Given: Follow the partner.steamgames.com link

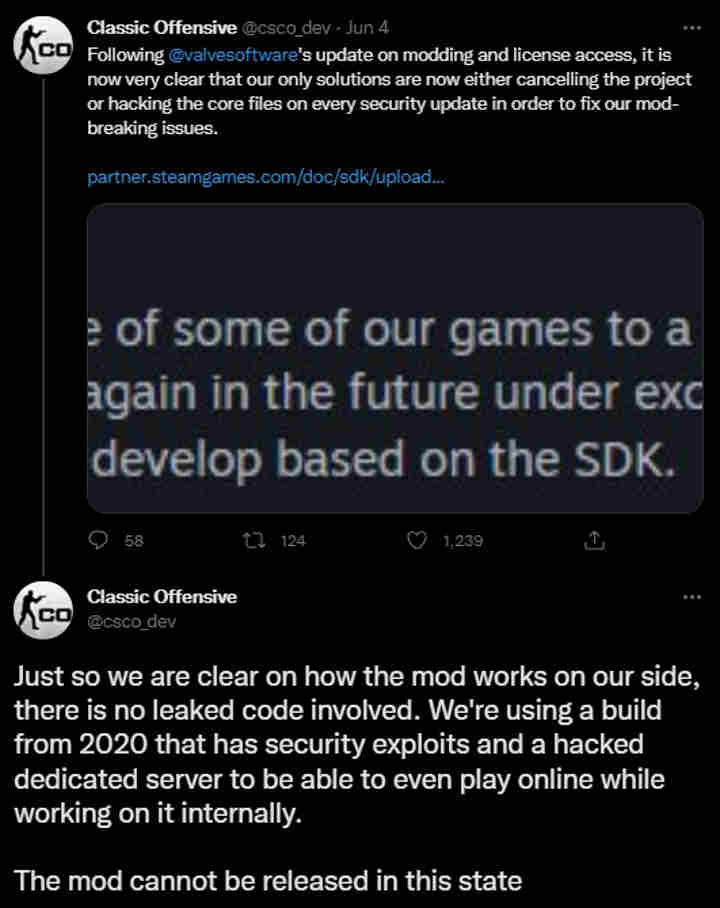Looking at the screenshot, I should click(265, 177).
